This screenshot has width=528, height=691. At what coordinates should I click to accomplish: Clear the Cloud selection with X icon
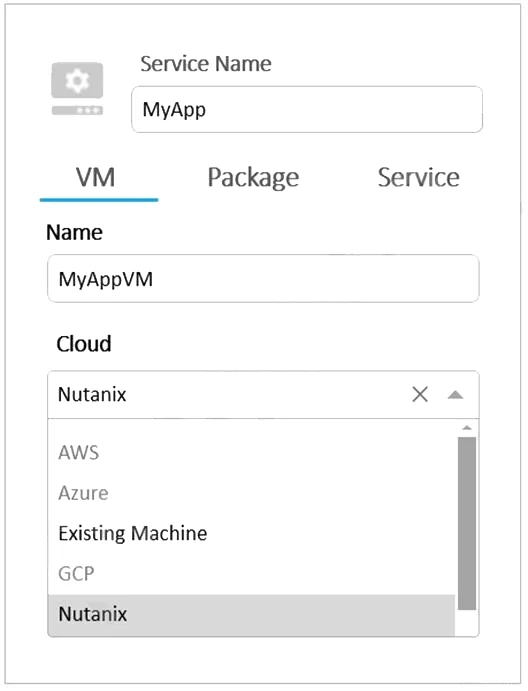[x=420, y=394]
